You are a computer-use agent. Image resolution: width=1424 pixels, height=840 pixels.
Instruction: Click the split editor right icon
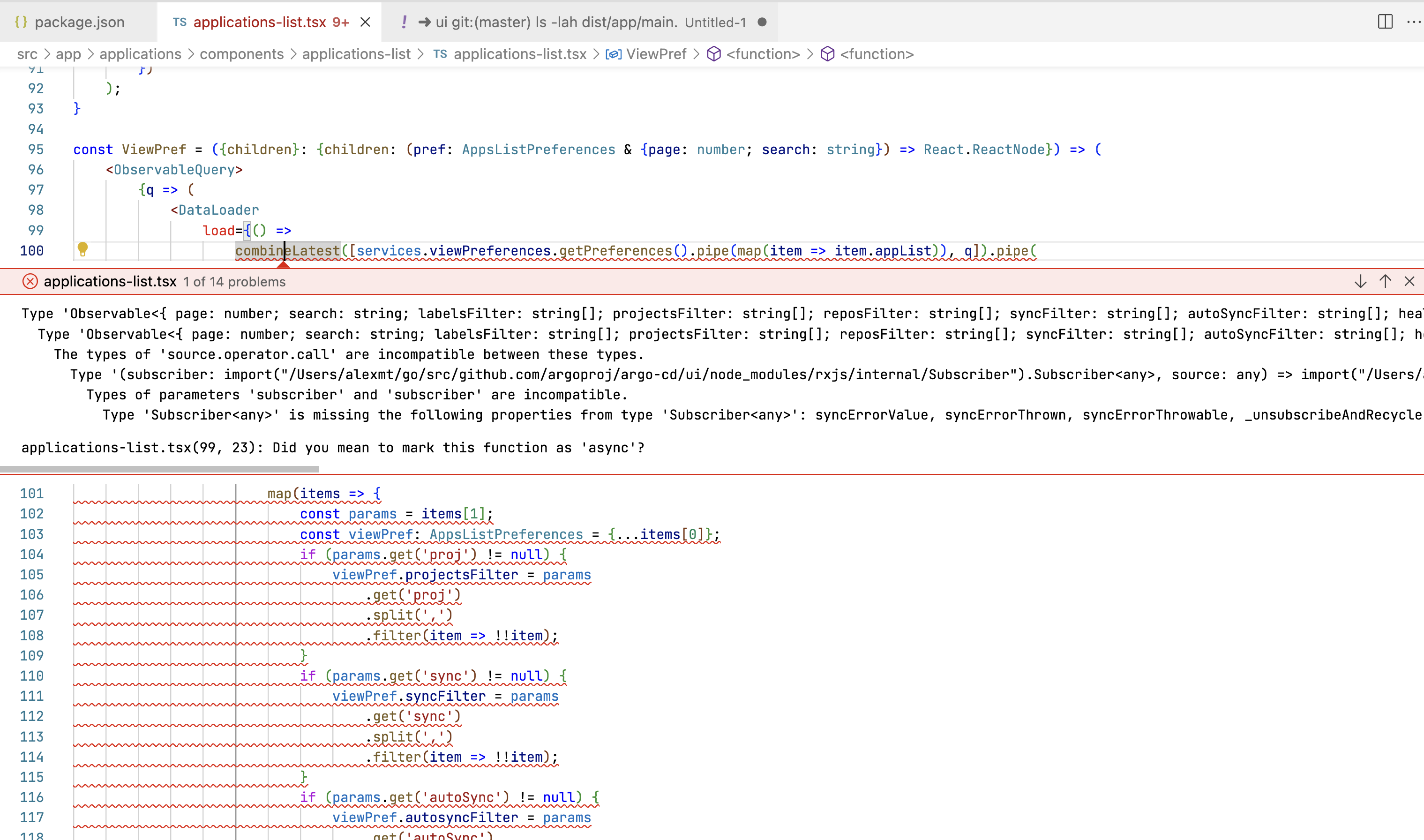pyautogui.click(x=1385, y=22)
